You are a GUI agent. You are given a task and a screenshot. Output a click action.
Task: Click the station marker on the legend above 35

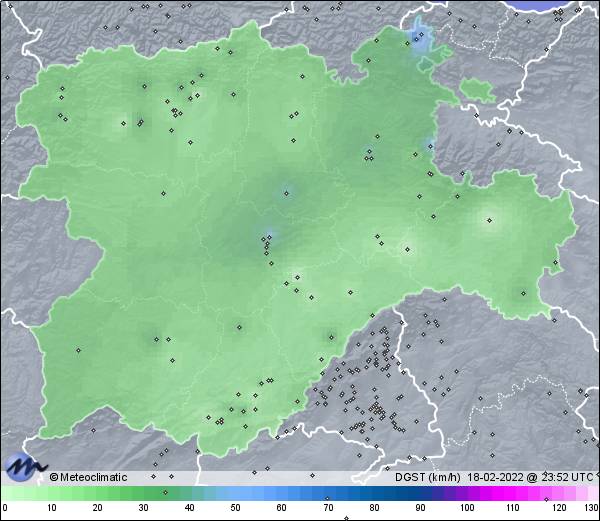pyautogui.click(x=165, y=492)
